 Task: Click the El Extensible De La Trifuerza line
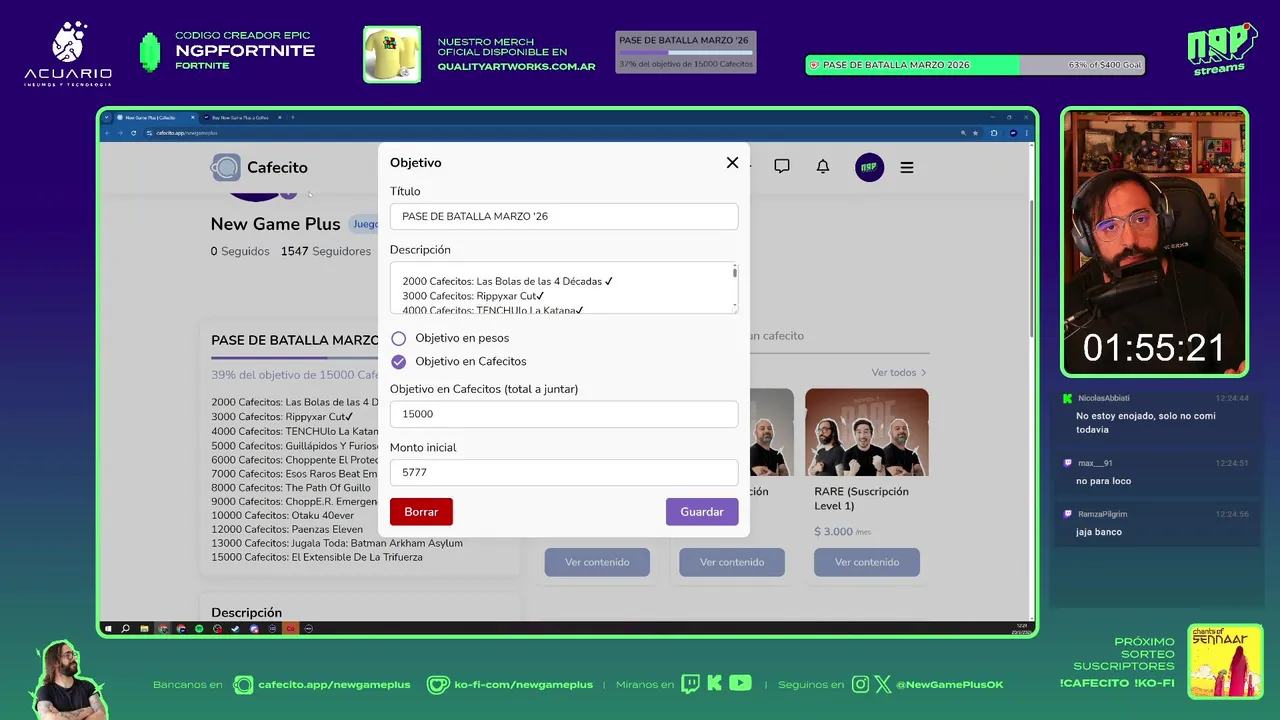point(317,558)
